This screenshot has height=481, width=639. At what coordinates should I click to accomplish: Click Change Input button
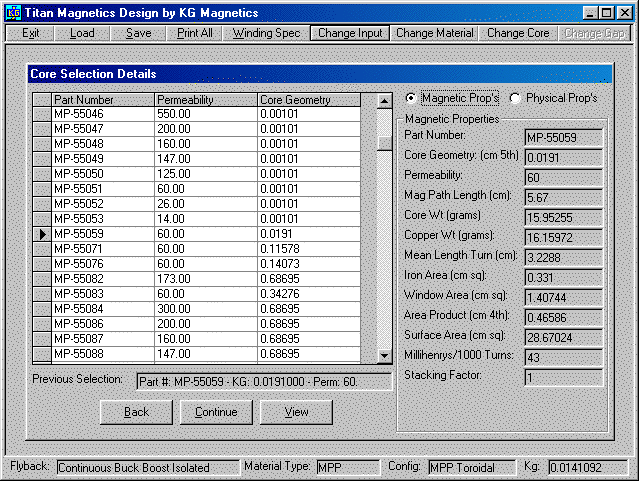coord(350,33)
